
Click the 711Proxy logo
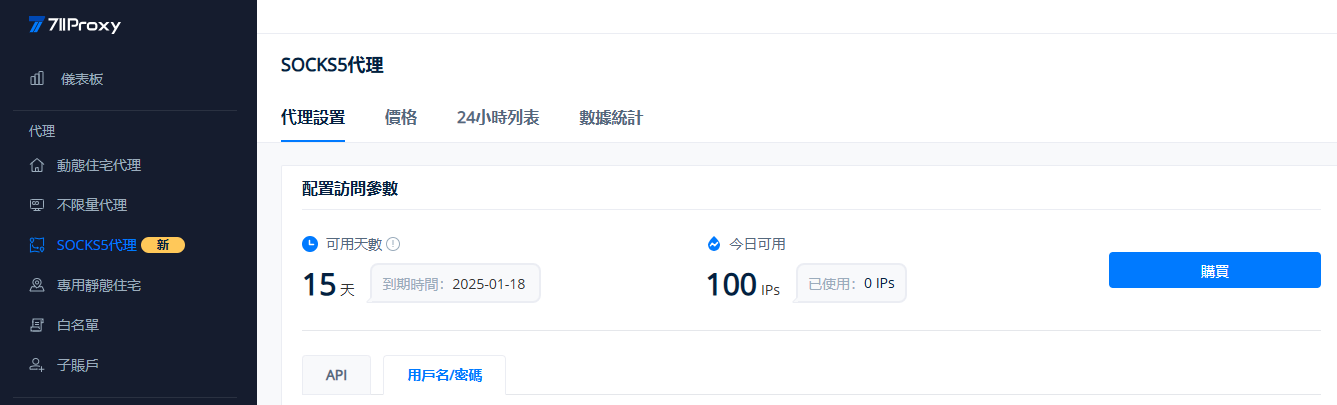[75, 26]
